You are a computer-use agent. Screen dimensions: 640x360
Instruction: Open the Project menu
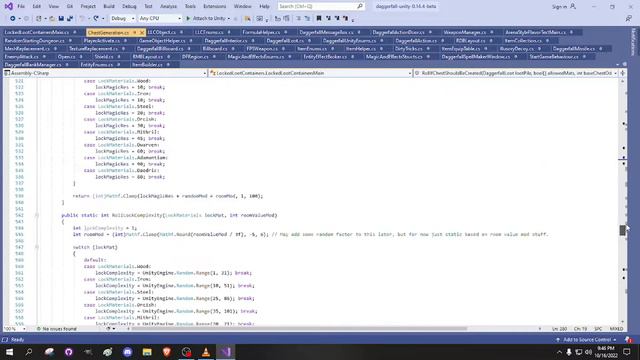(x=88, y=7)
